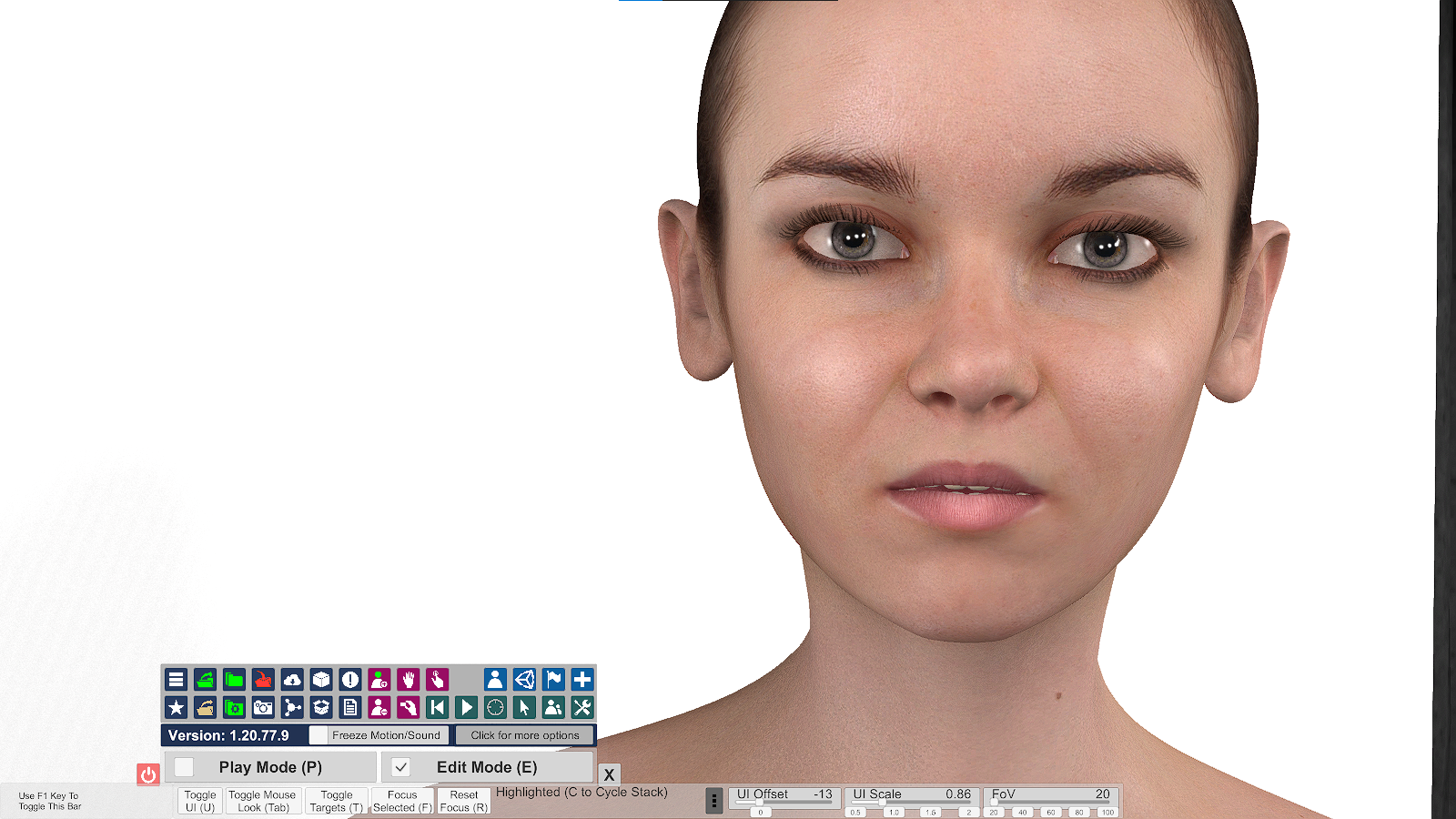
Task: Select the open hand icon
Action: click(409, 680)
